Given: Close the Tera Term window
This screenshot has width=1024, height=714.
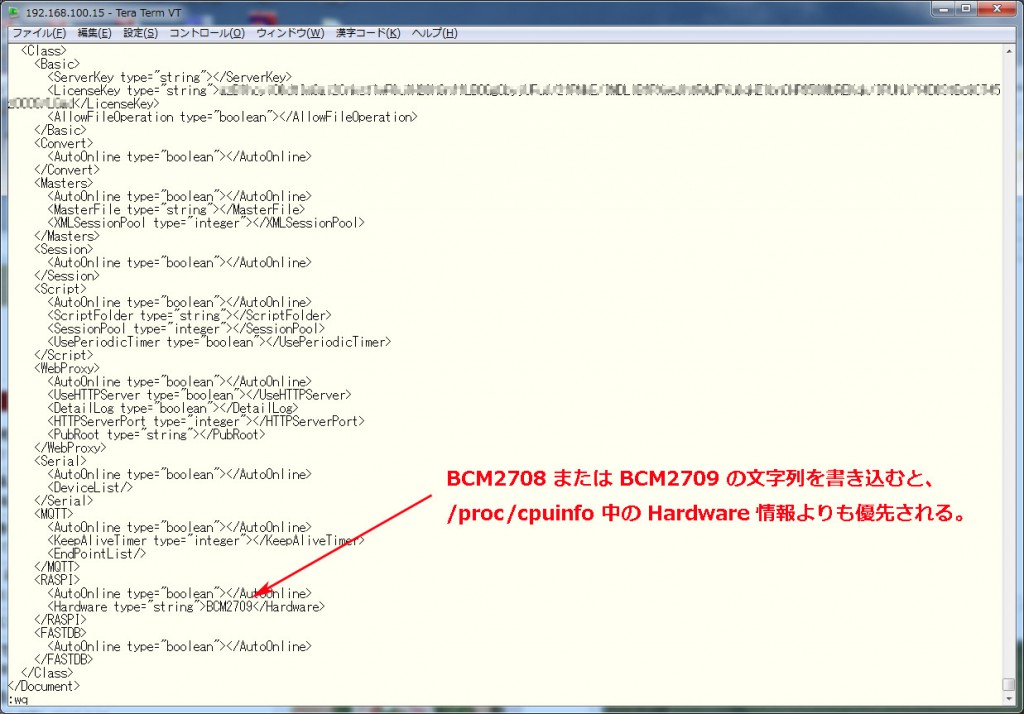Looking at the screenshot, I should [x=997, y=9].
